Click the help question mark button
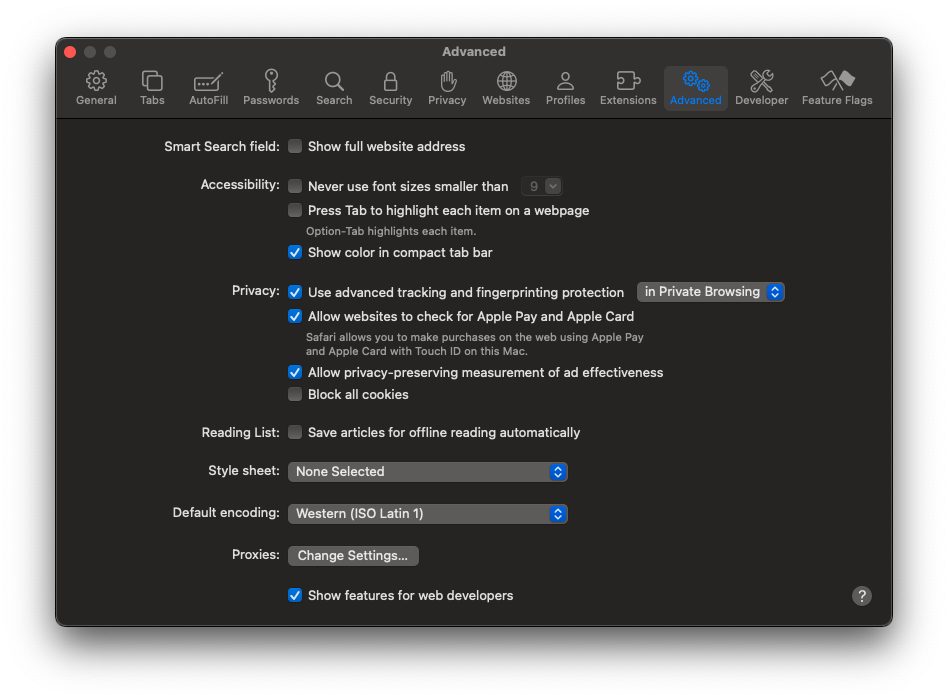The image size is (948, 700). [x=862, y=596]
